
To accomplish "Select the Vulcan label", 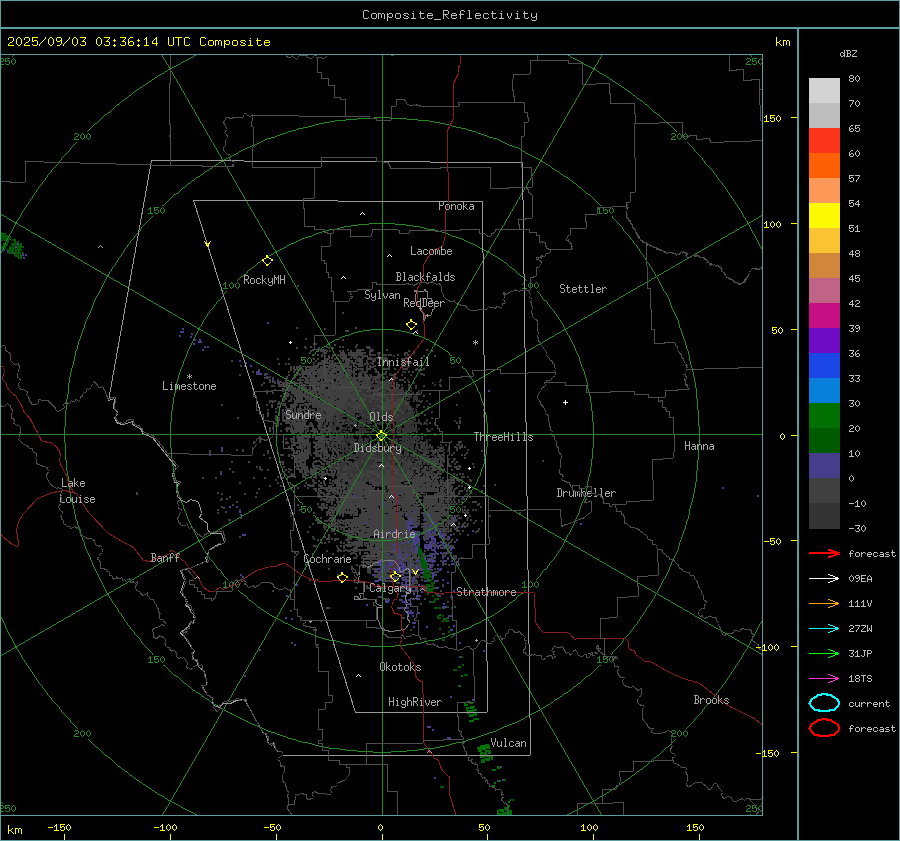I will [508, 743].
